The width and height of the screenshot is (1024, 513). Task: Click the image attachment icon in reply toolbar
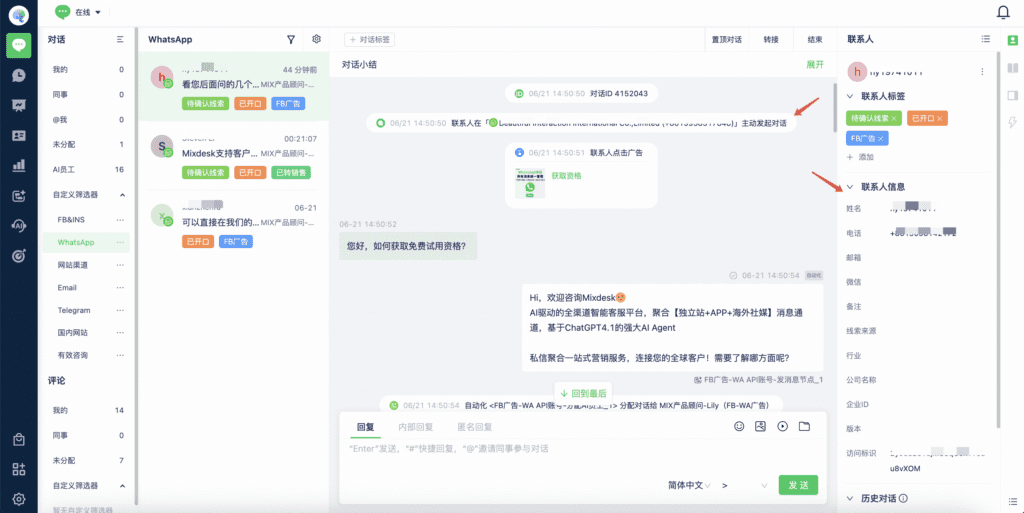[760, 426]
